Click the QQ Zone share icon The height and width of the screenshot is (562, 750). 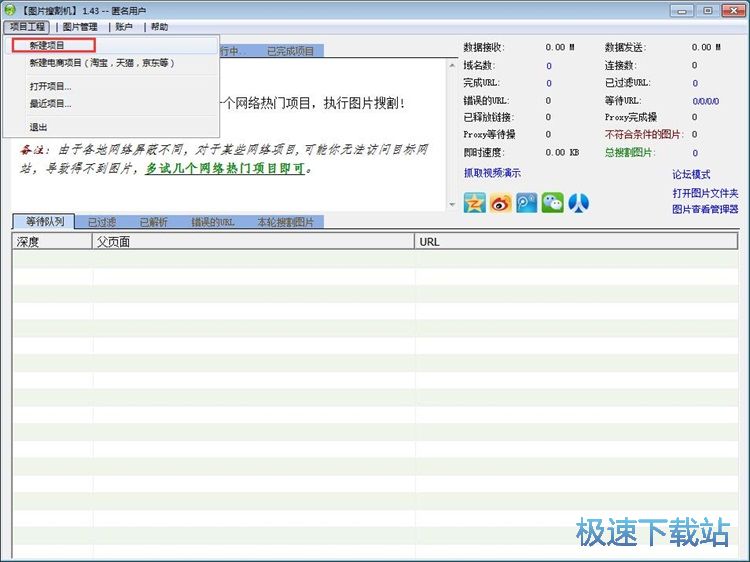click(x=474, y=203)
